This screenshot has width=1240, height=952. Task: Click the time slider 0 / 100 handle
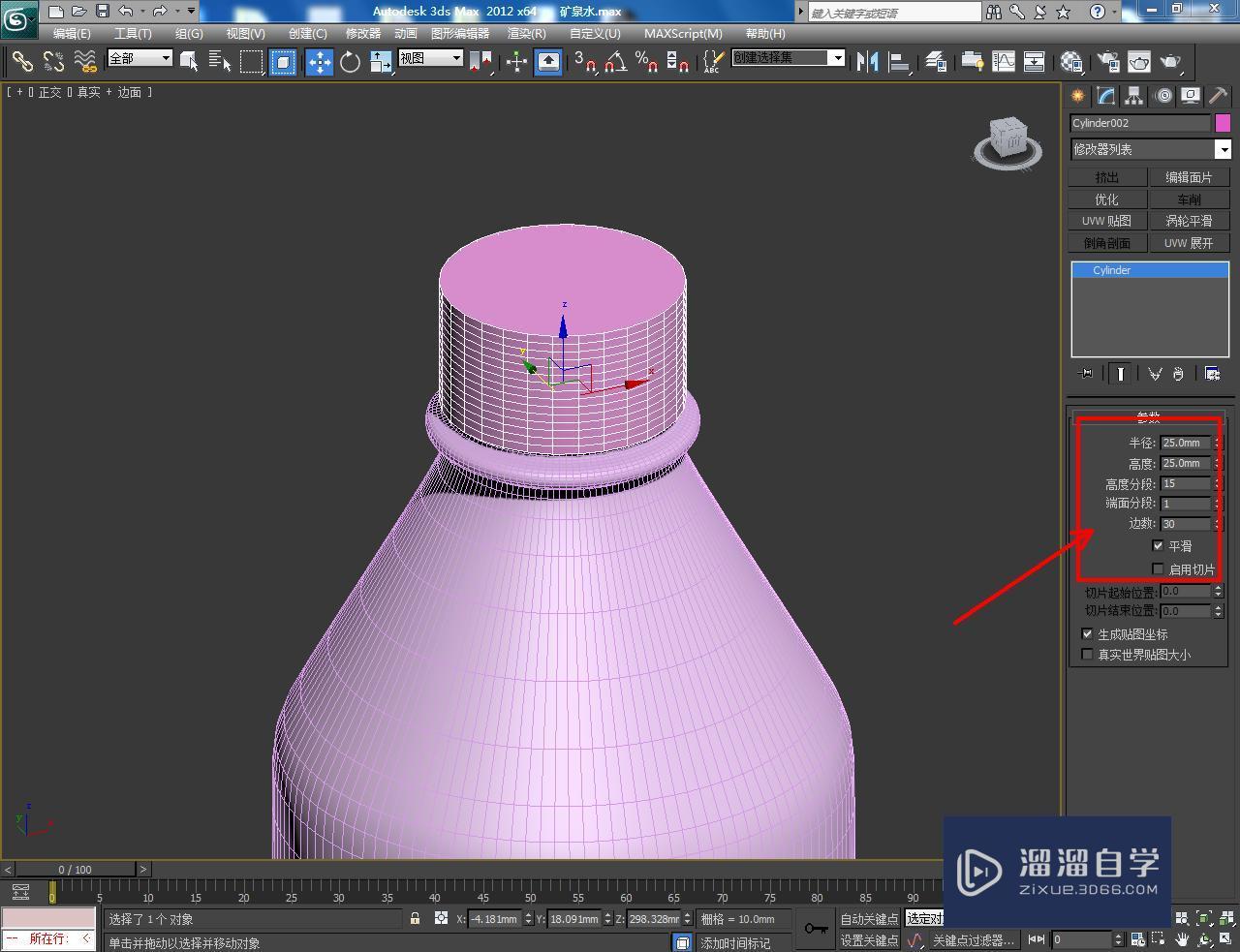click(x=76, y=869)
